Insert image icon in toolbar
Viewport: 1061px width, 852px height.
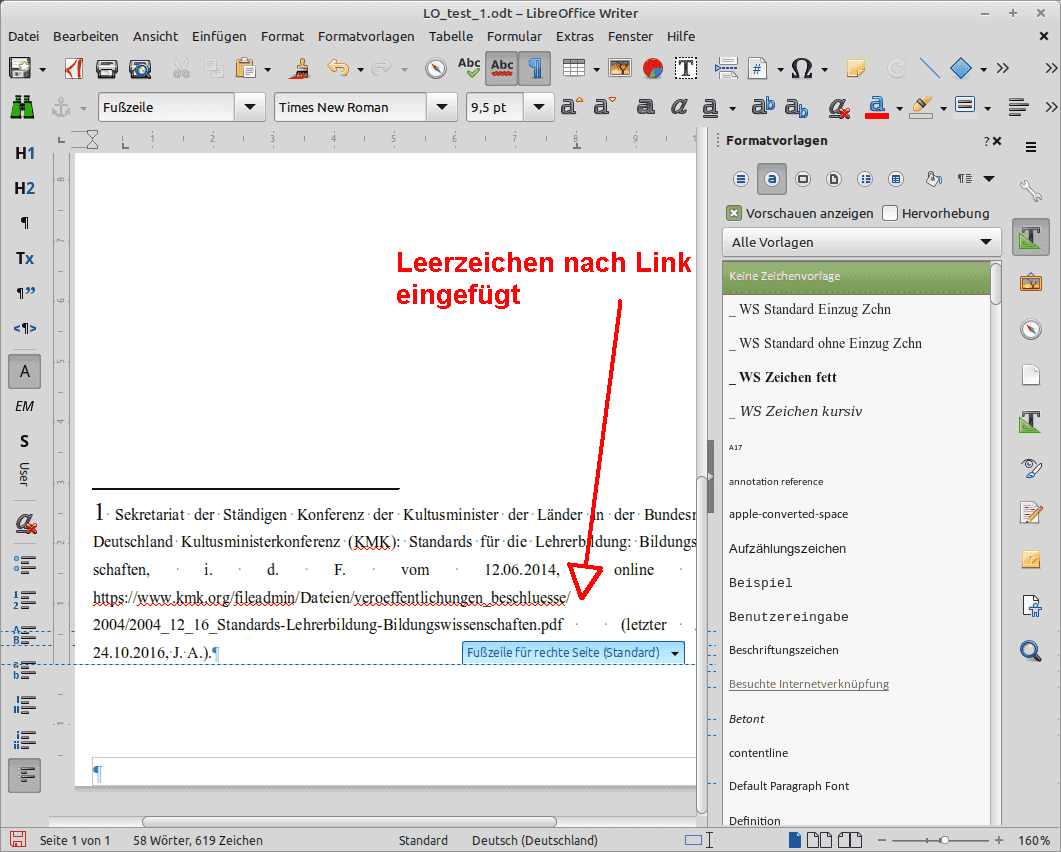tap(620, 68)
